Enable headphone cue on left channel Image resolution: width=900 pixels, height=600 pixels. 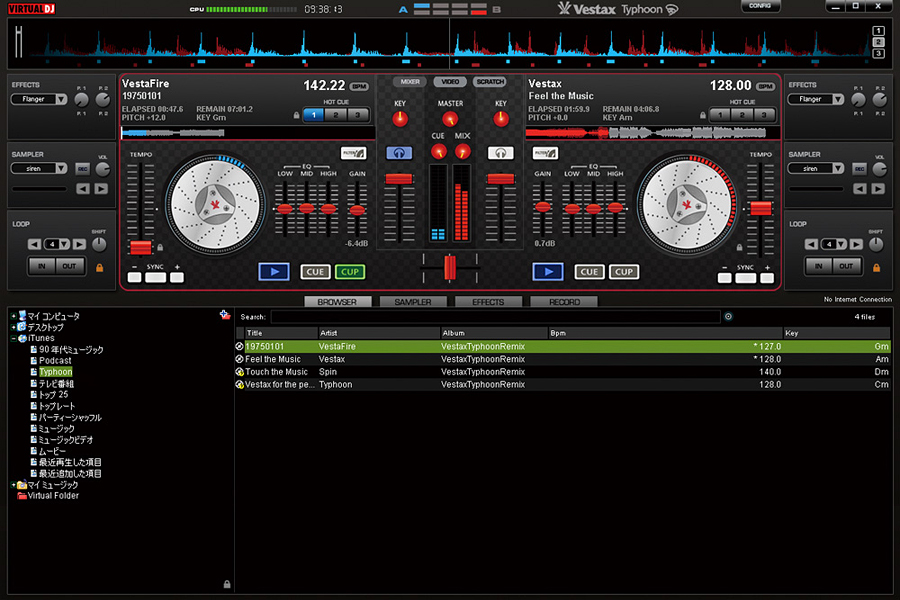399,153
